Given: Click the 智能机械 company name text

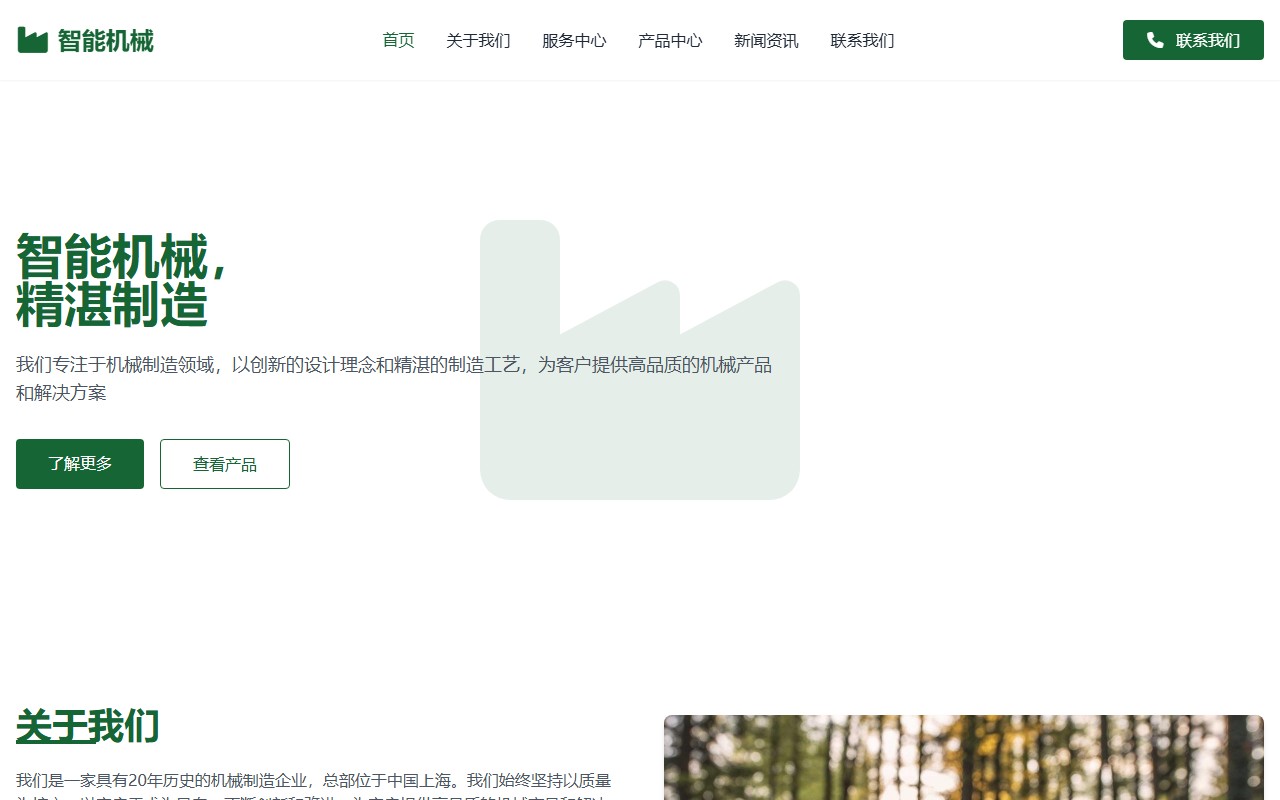Looking at the screenshot, I should coord(105,39).
